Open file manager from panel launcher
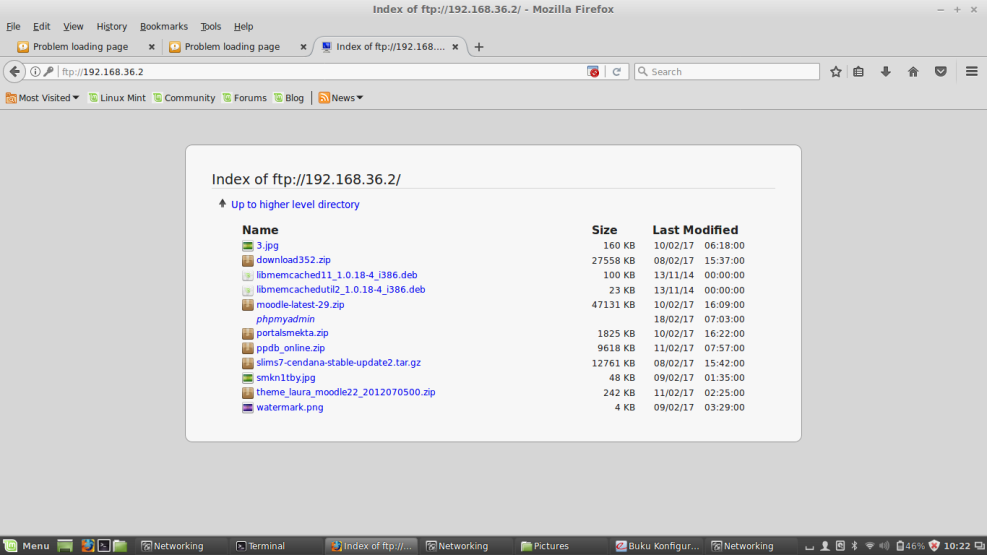 120,546
